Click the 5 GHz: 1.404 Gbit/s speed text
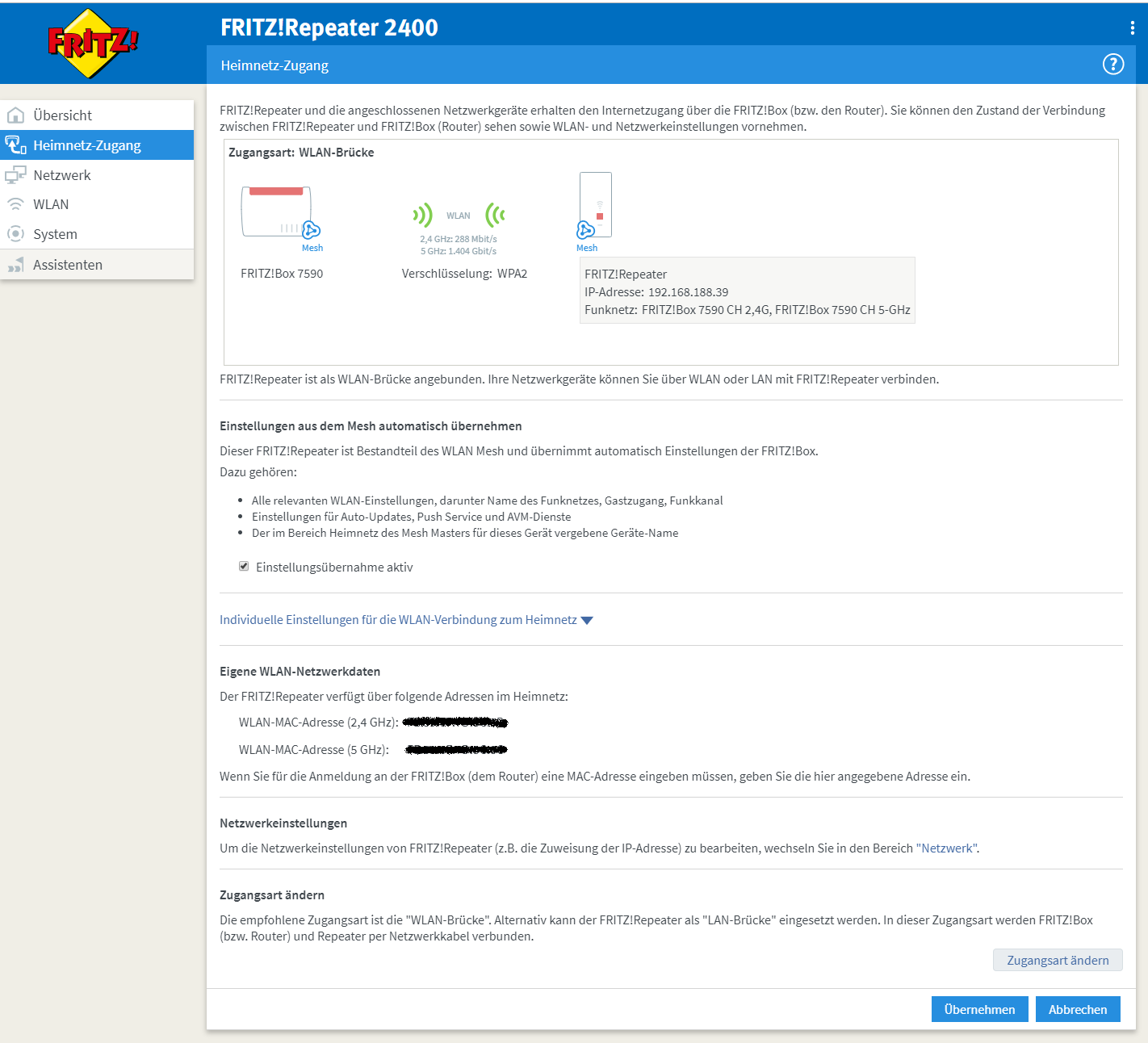Viewport: 1148px width, 1043px height. click(x=459, y=251)
